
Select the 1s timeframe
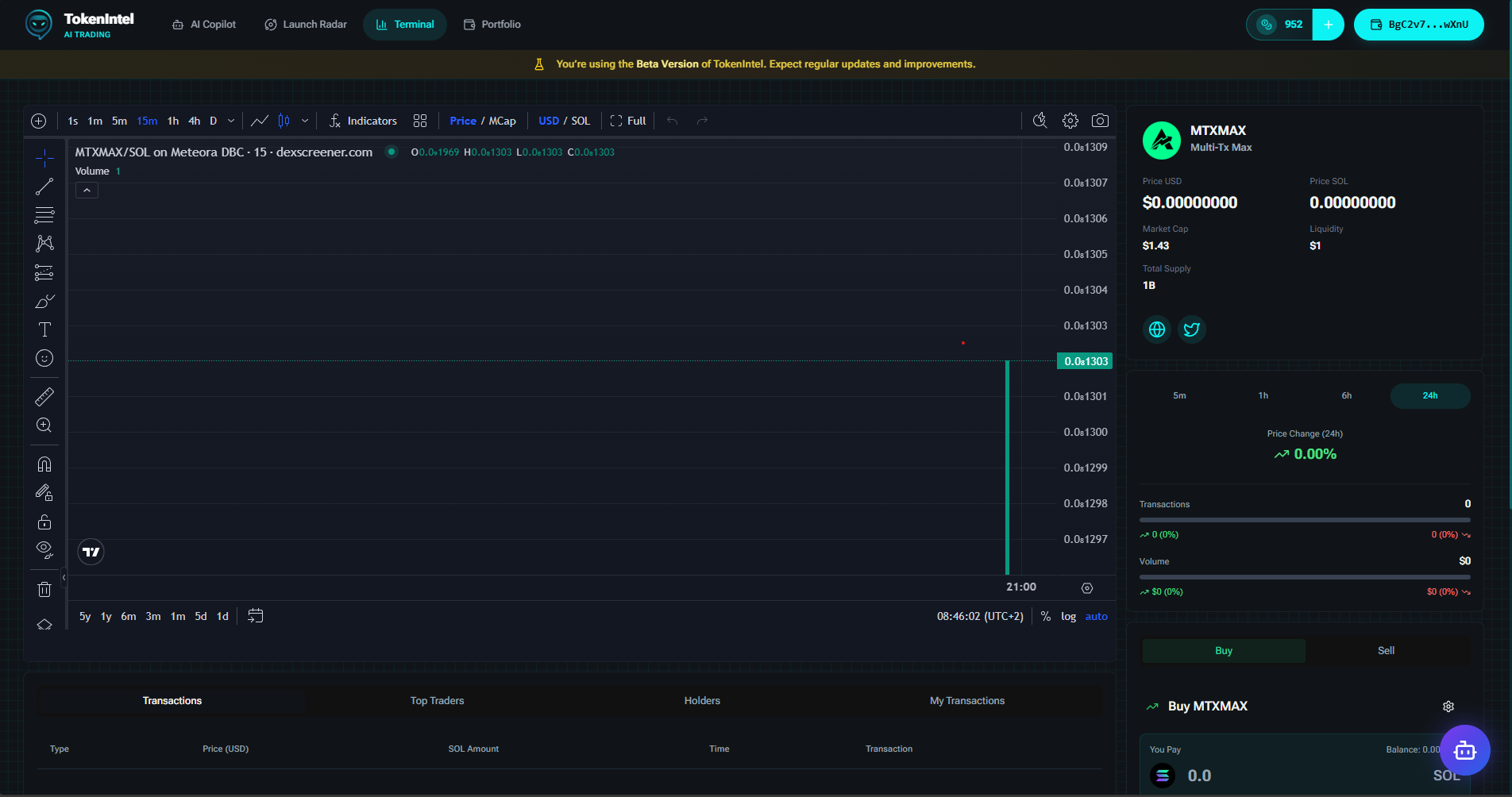click(x=73, y=121)
